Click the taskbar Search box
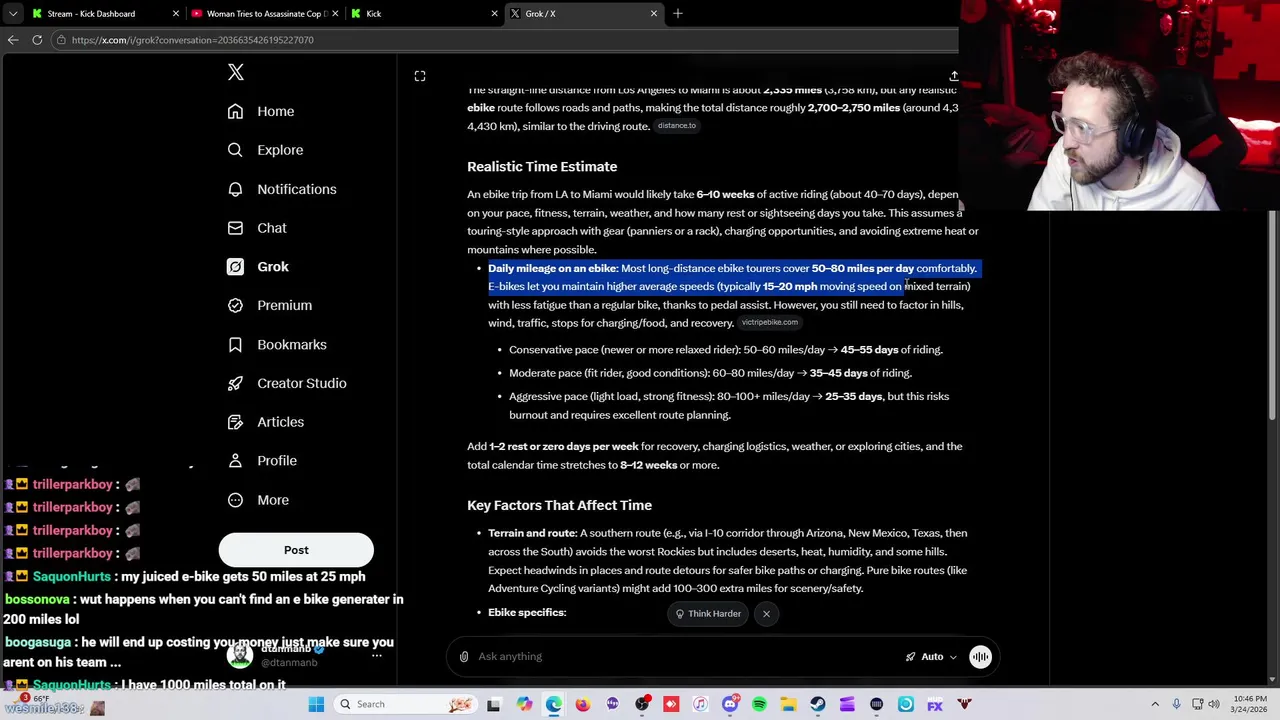 coord(405,705)
